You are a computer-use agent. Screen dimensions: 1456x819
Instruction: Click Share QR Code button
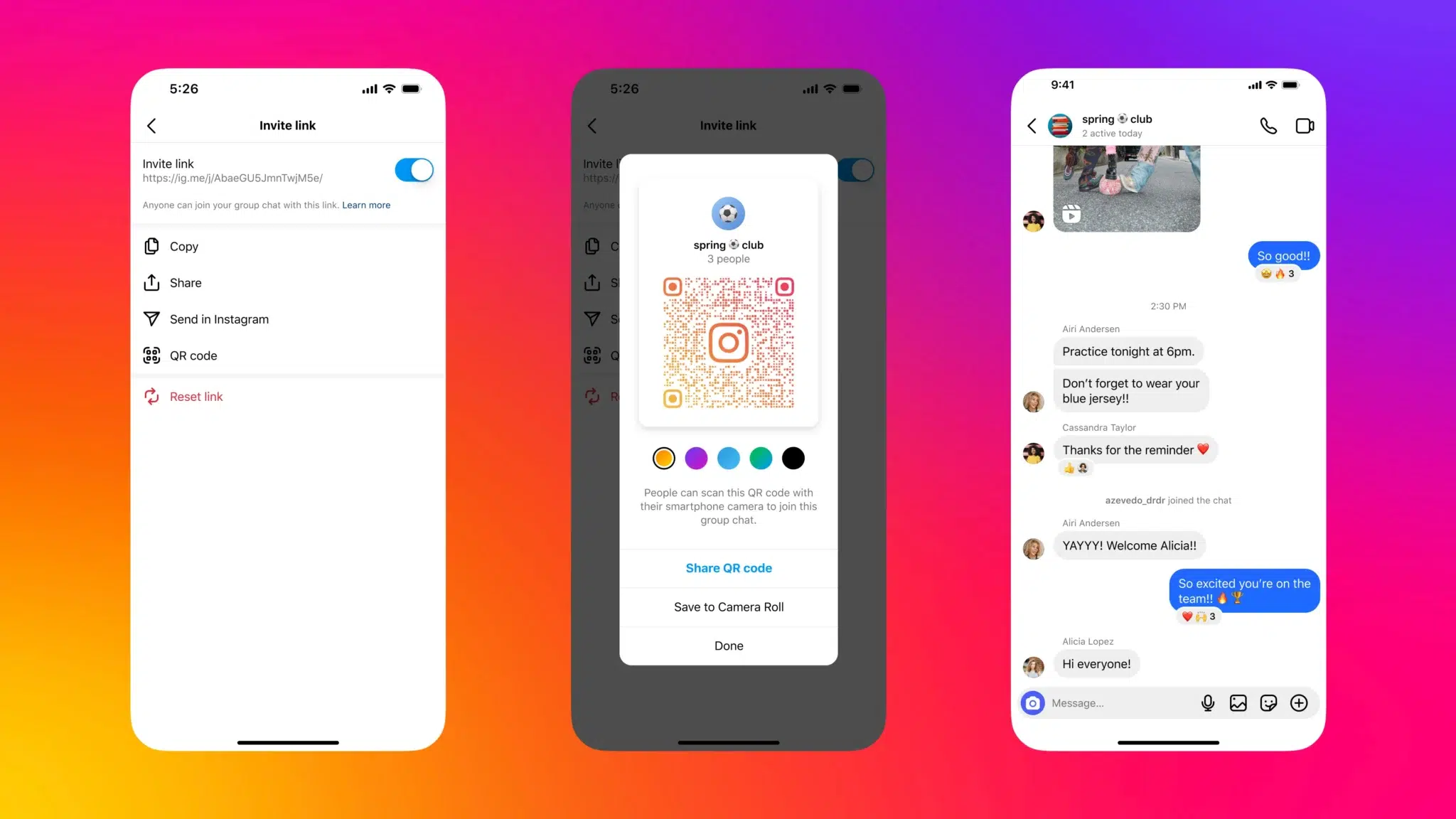[728, 568]
